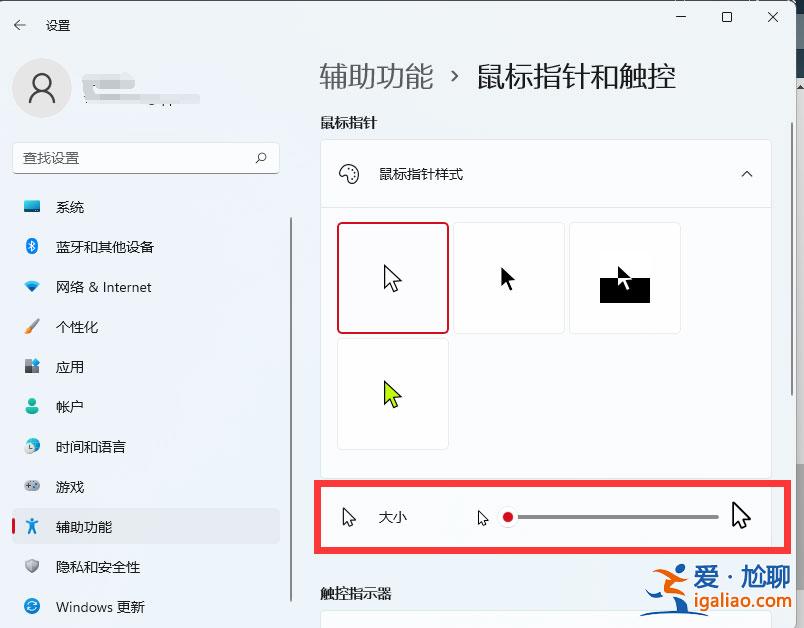This screenshot has width=804, height=628.
Task: Select the black mouse pointer style
Action: point(509,277)
